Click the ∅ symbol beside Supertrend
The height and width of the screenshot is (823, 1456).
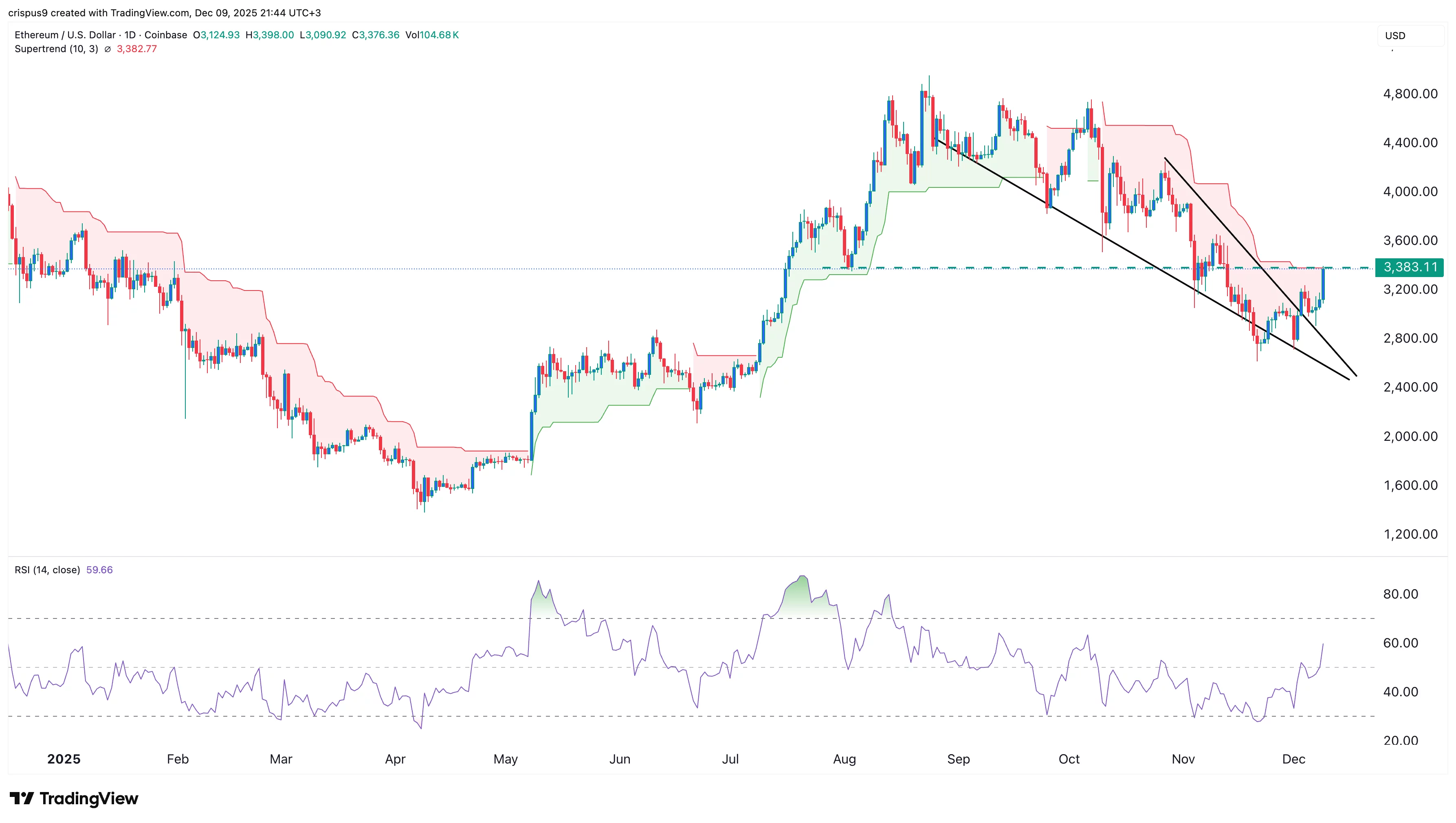[108, 49]
